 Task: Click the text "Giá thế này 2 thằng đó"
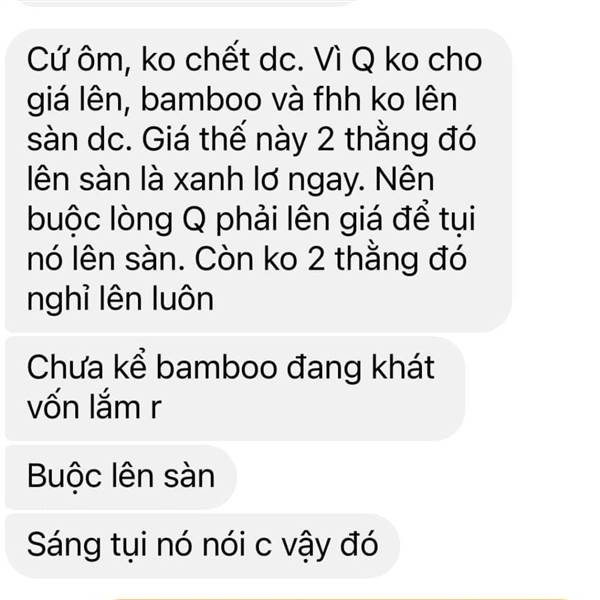point(309,140)
